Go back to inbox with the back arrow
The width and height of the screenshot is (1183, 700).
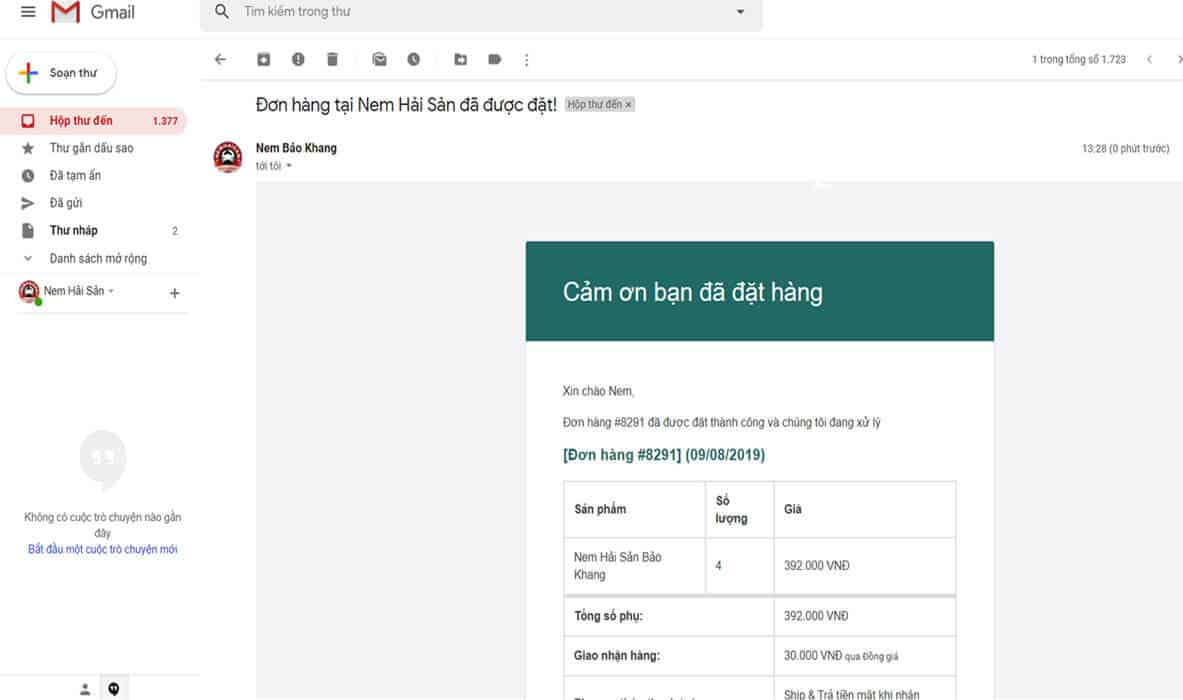pyautogui.click(x=221, y=60)
